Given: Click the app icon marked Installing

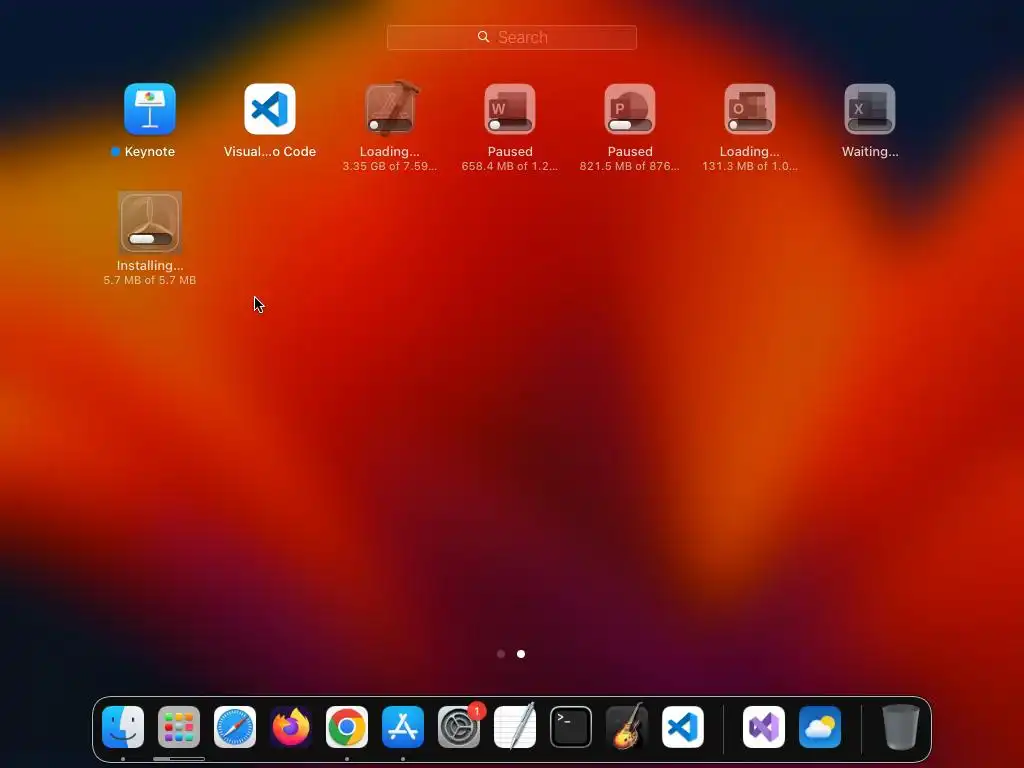Looking at the screenshot, I should click(150, 222).
